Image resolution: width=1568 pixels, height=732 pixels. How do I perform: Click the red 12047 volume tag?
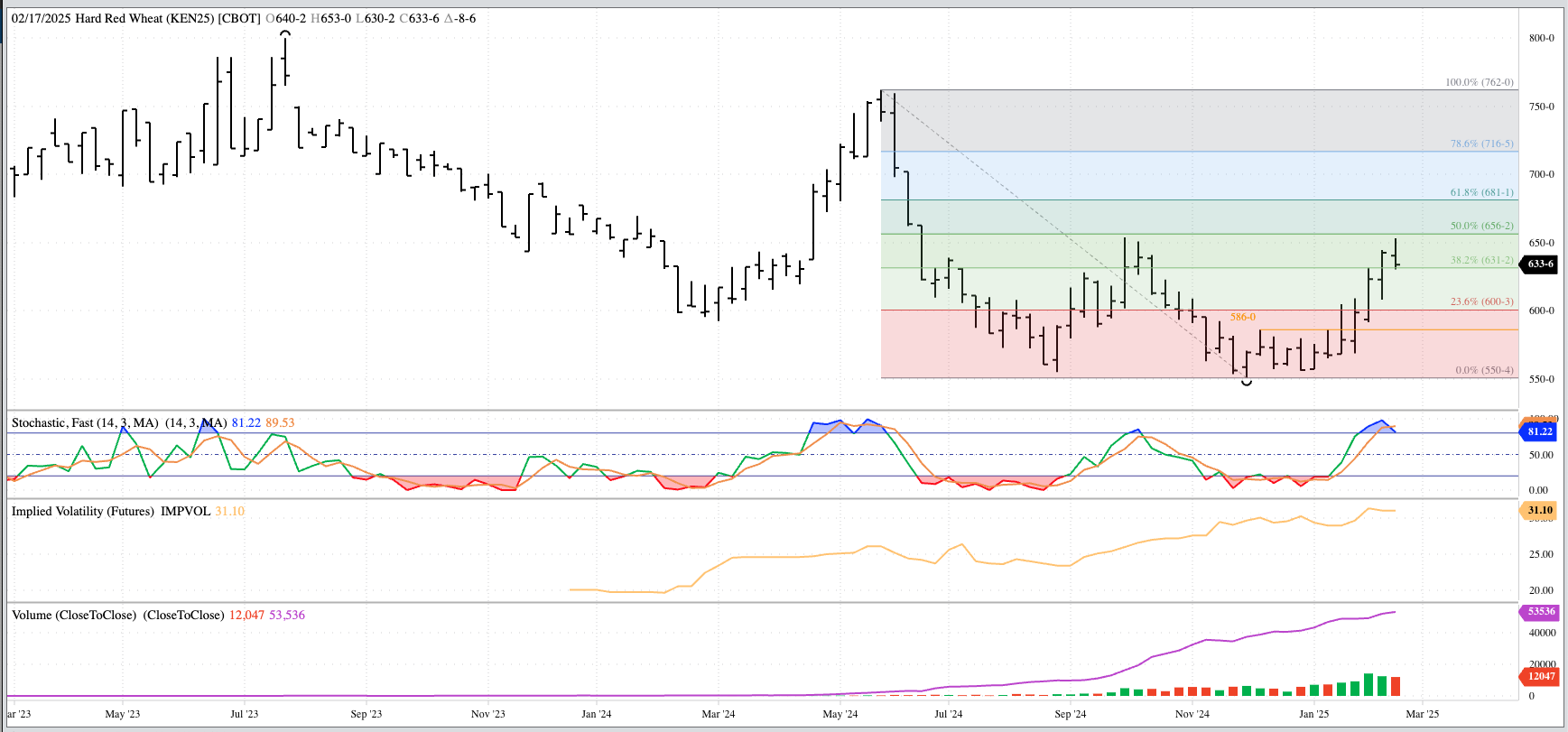pyautogui.click(x=1539, y=676)
